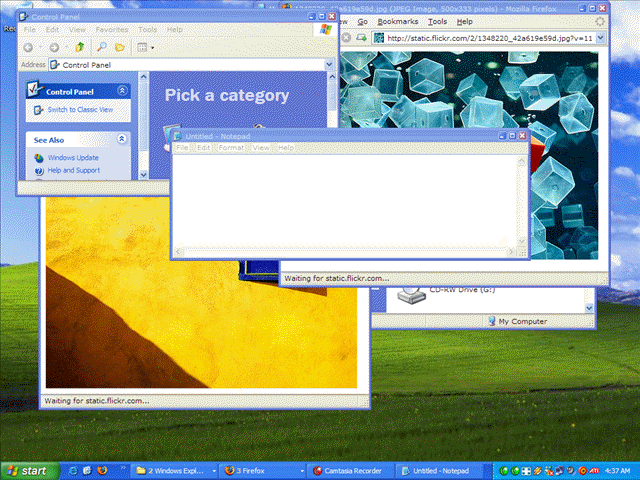Open the Control Panel address bar dropdown
Viewport: 640px width, 480px height.
[x=329, y=65]
